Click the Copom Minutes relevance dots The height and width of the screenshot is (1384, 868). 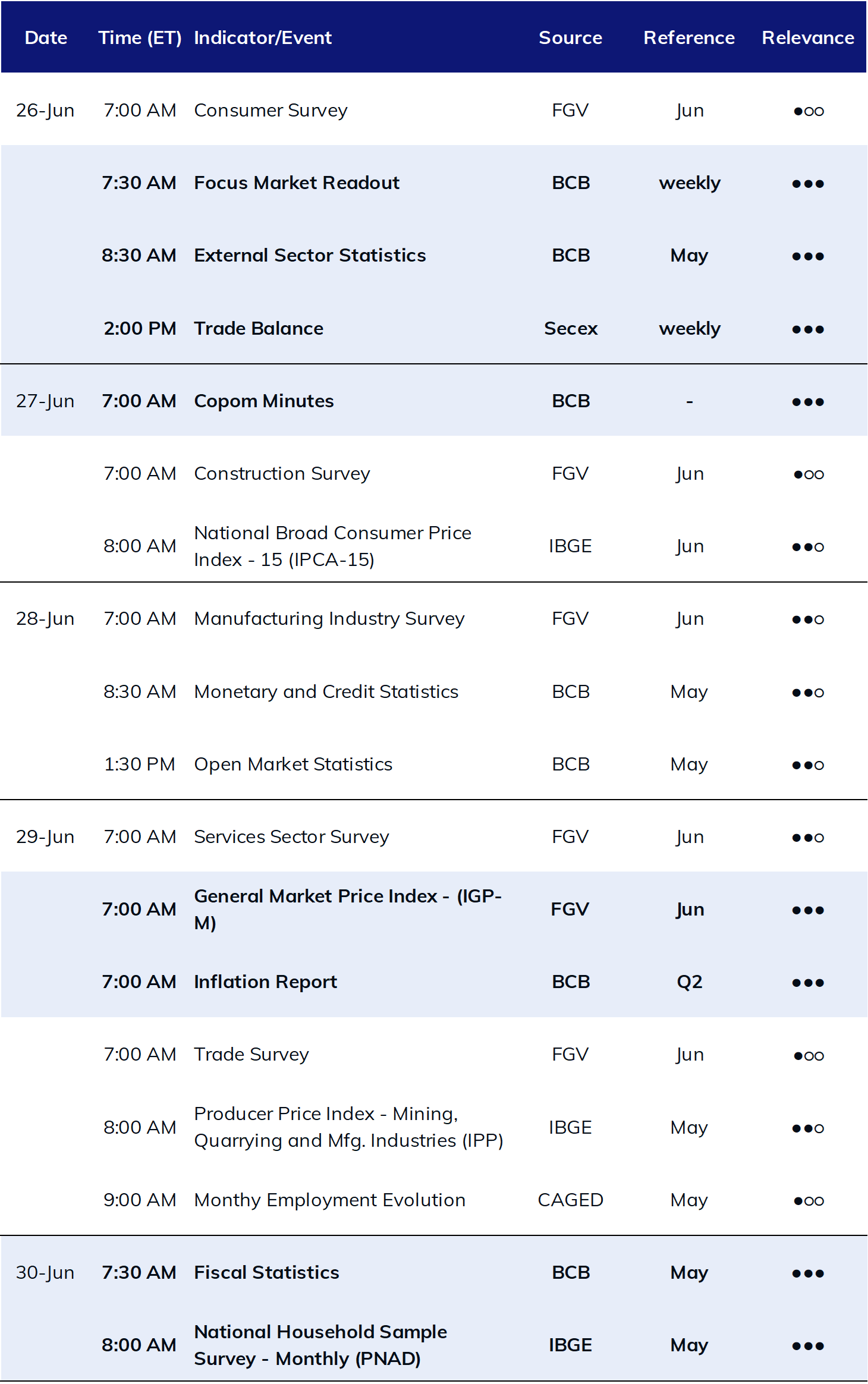click(x=808, y=402)
